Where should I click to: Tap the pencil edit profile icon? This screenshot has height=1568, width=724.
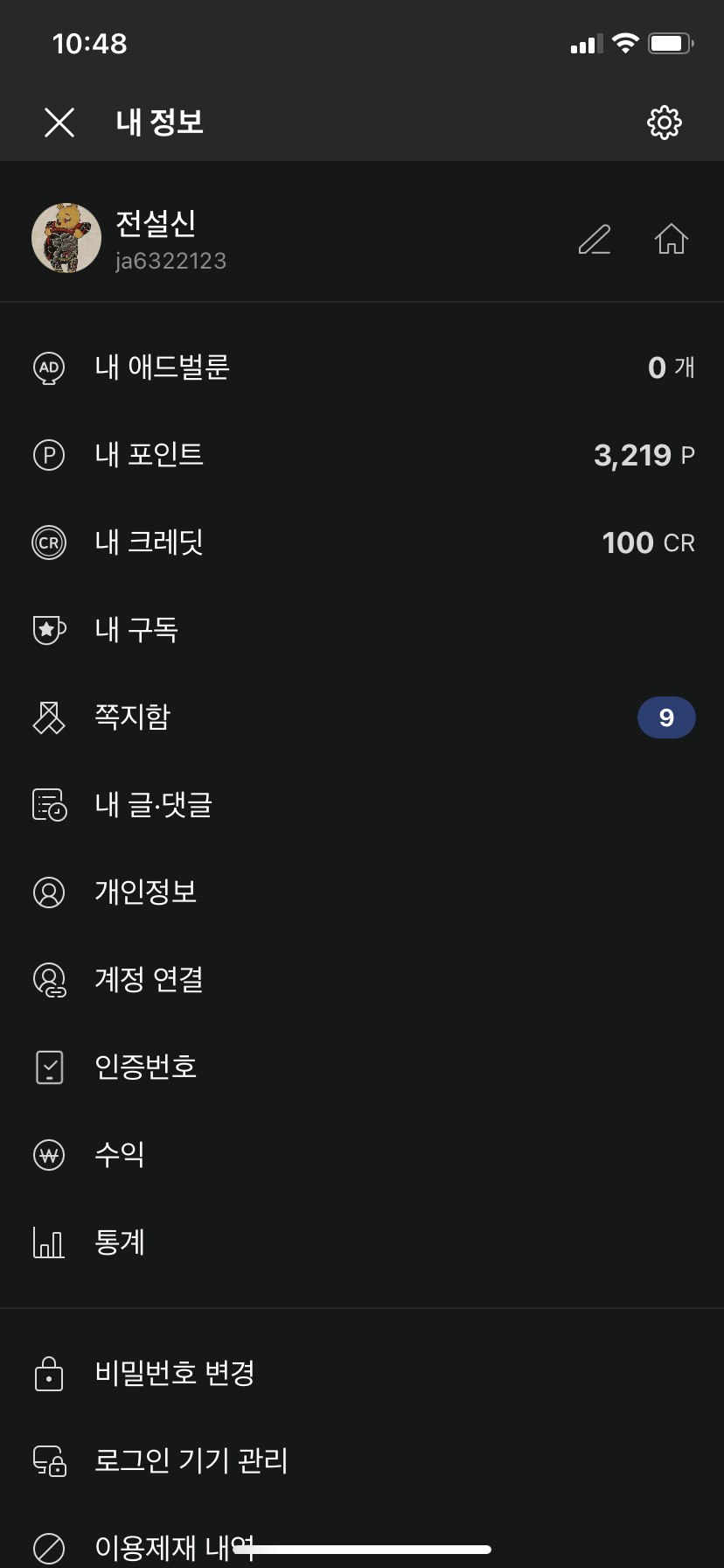pyautogui.click(x=595, y=239)
